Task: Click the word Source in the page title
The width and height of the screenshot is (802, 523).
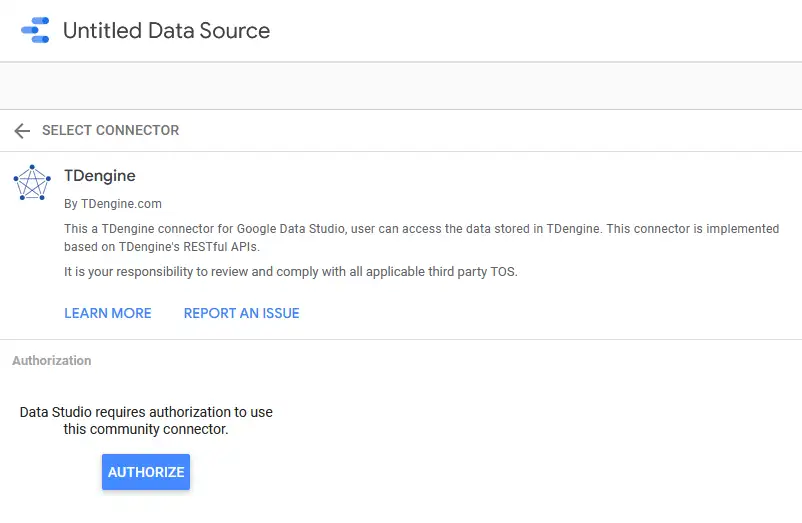Action: click(x=234, y=30)
